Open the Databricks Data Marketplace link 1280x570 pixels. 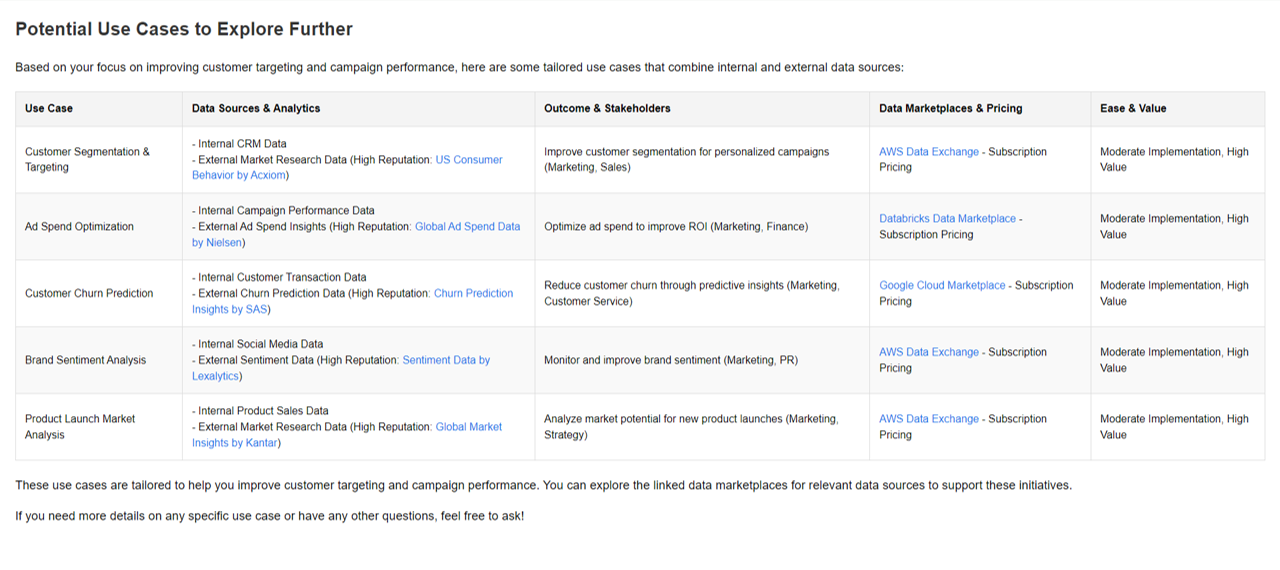tap(947, 218)
